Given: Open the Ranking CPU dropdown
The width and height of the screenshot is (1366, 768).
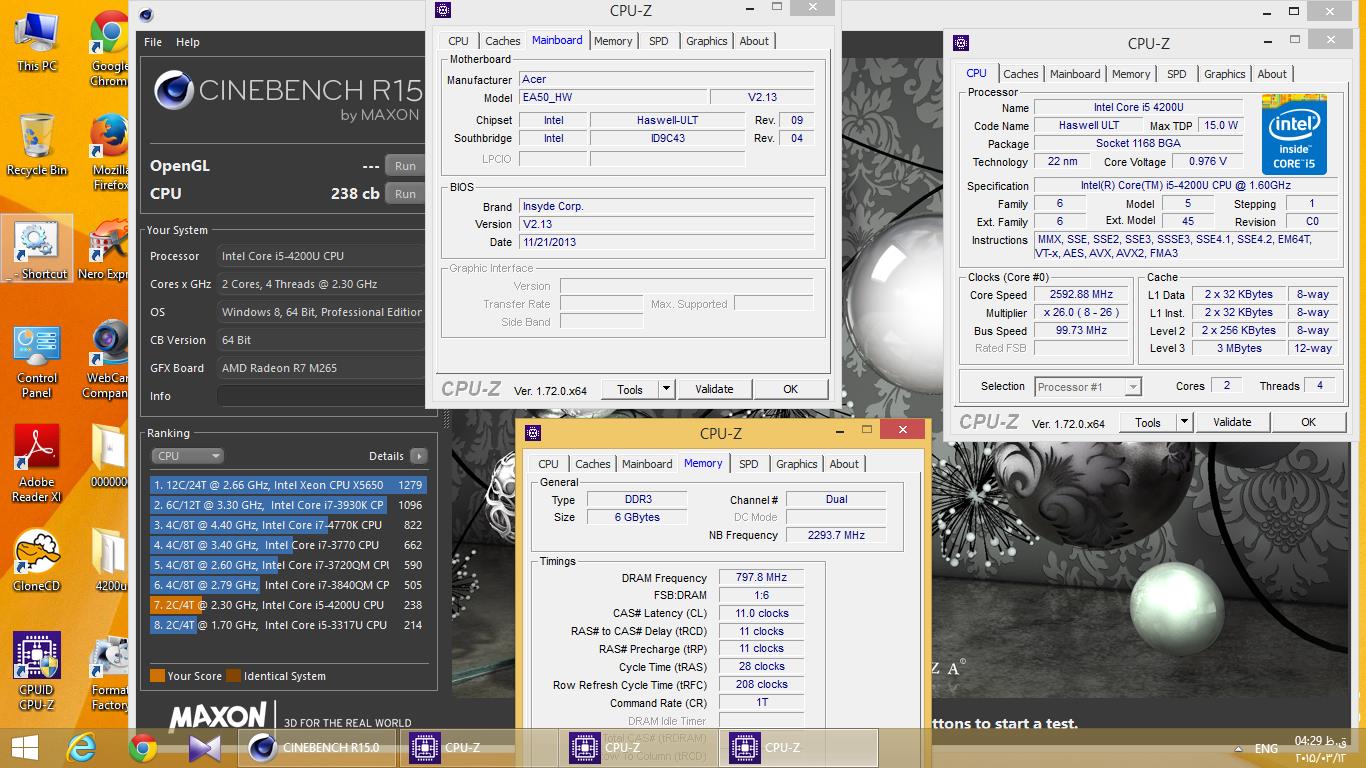Looking at the screenshot, I should coord(187,456).
